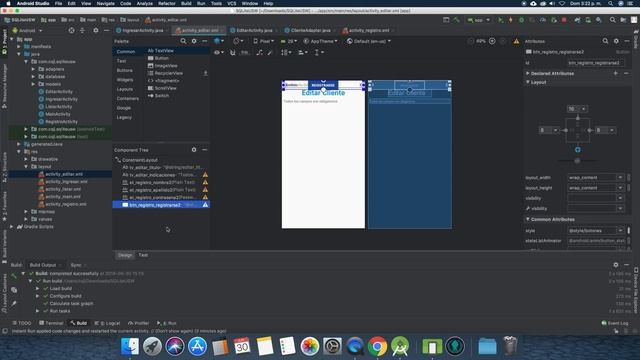This screenshot has height=360, width=640.
Task: Select the Buttons palette category
Action: coord(124,71)
